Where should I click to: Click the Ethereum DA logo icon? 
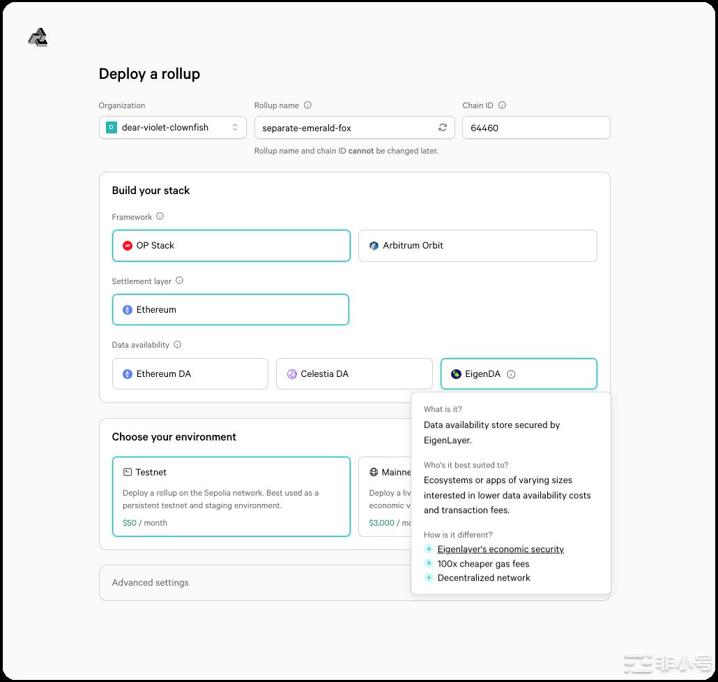coord(127,374)
